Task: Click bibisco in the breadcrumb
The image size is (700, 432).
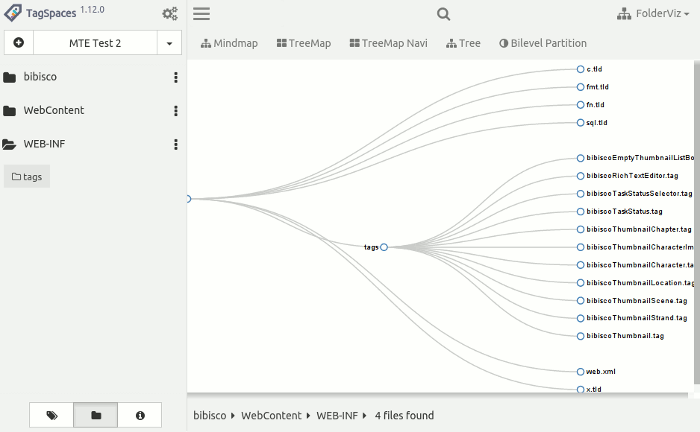Action: pyautogui.click(x=209, y=415)
